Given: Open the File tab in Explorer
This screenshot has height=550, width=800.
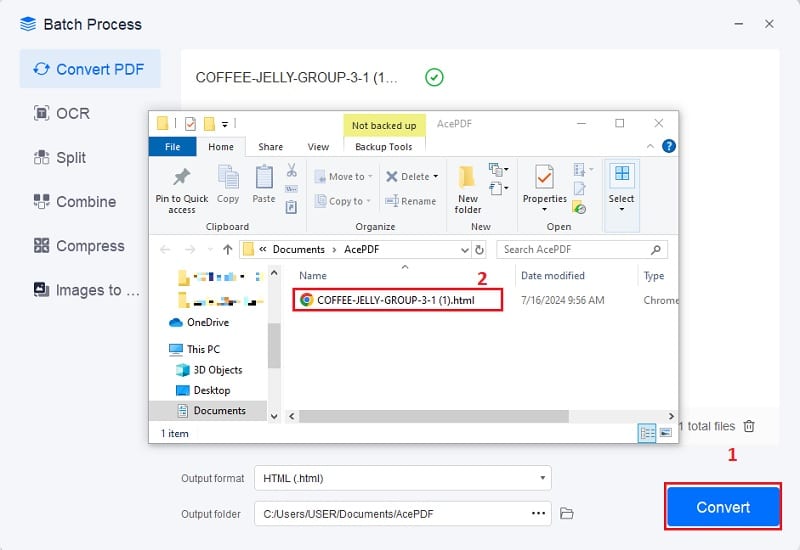Looking at the screenshot, I should click(x=172, y=147).
